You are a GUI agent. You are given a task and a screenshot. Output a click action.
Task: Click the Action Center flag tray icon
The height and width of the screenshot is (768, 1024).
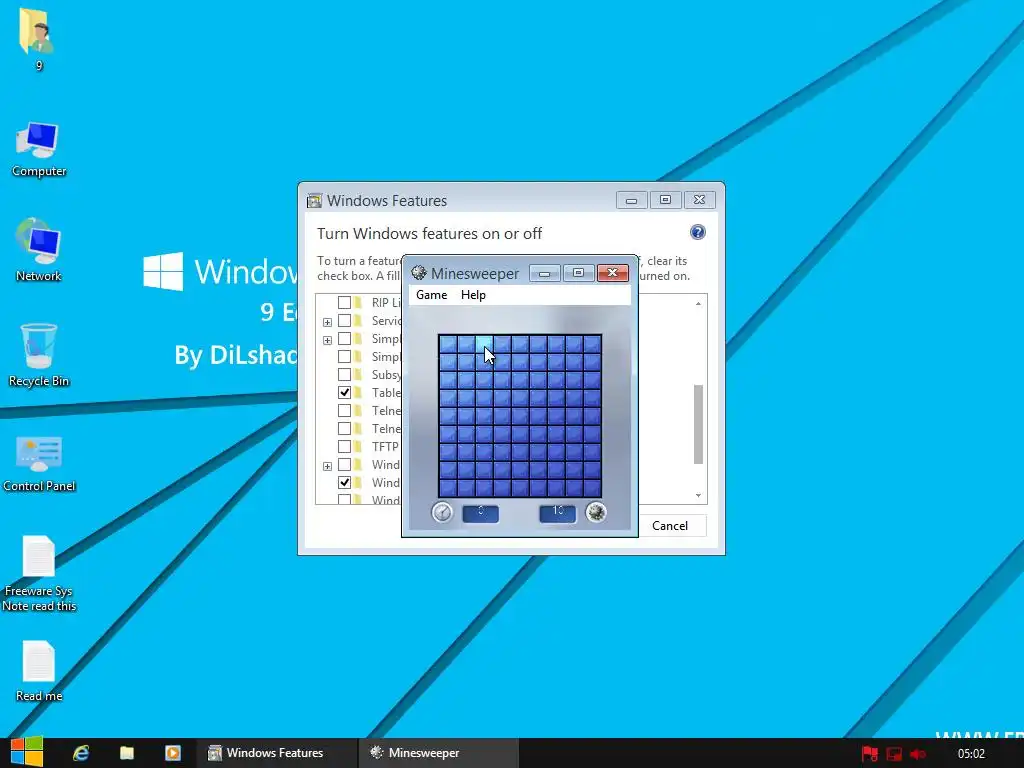click(869, 754)
